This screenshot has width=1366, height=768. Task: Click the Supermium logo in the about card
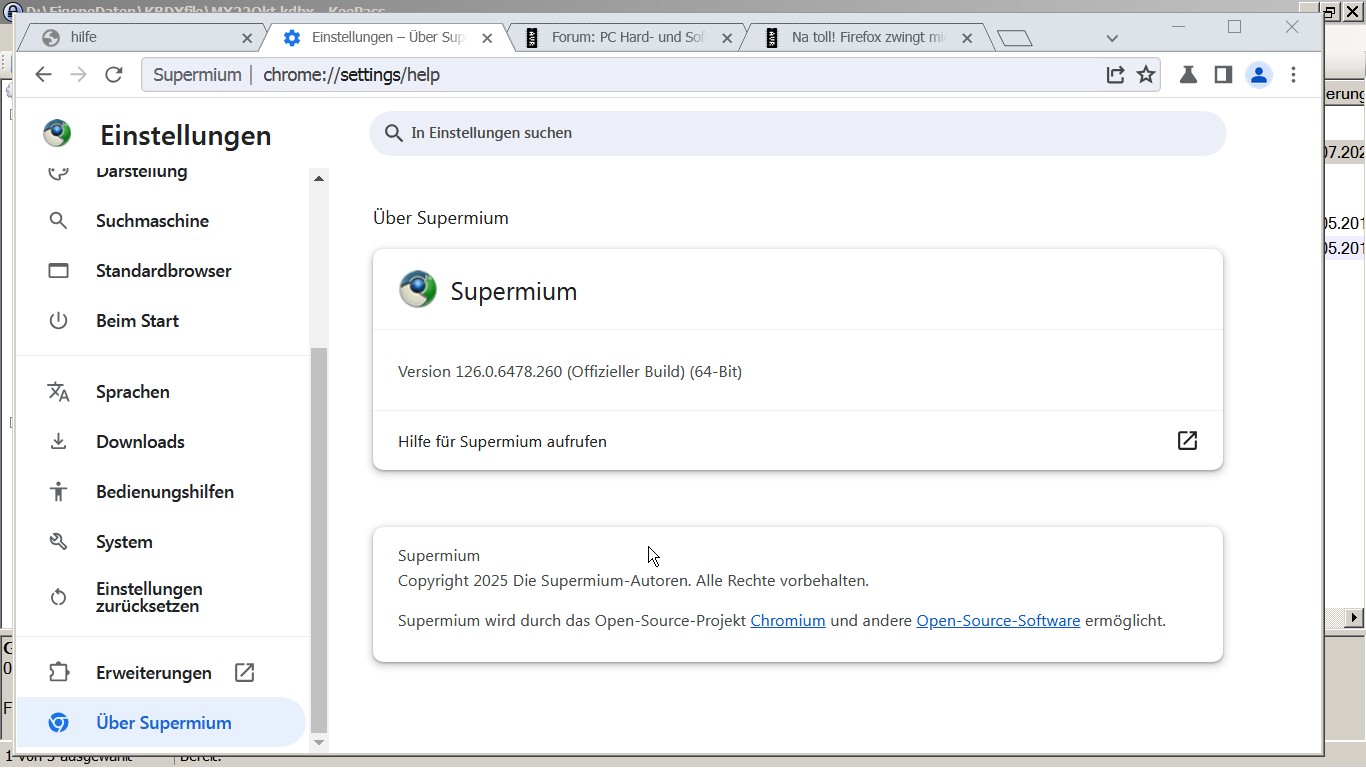pos(418,290)
